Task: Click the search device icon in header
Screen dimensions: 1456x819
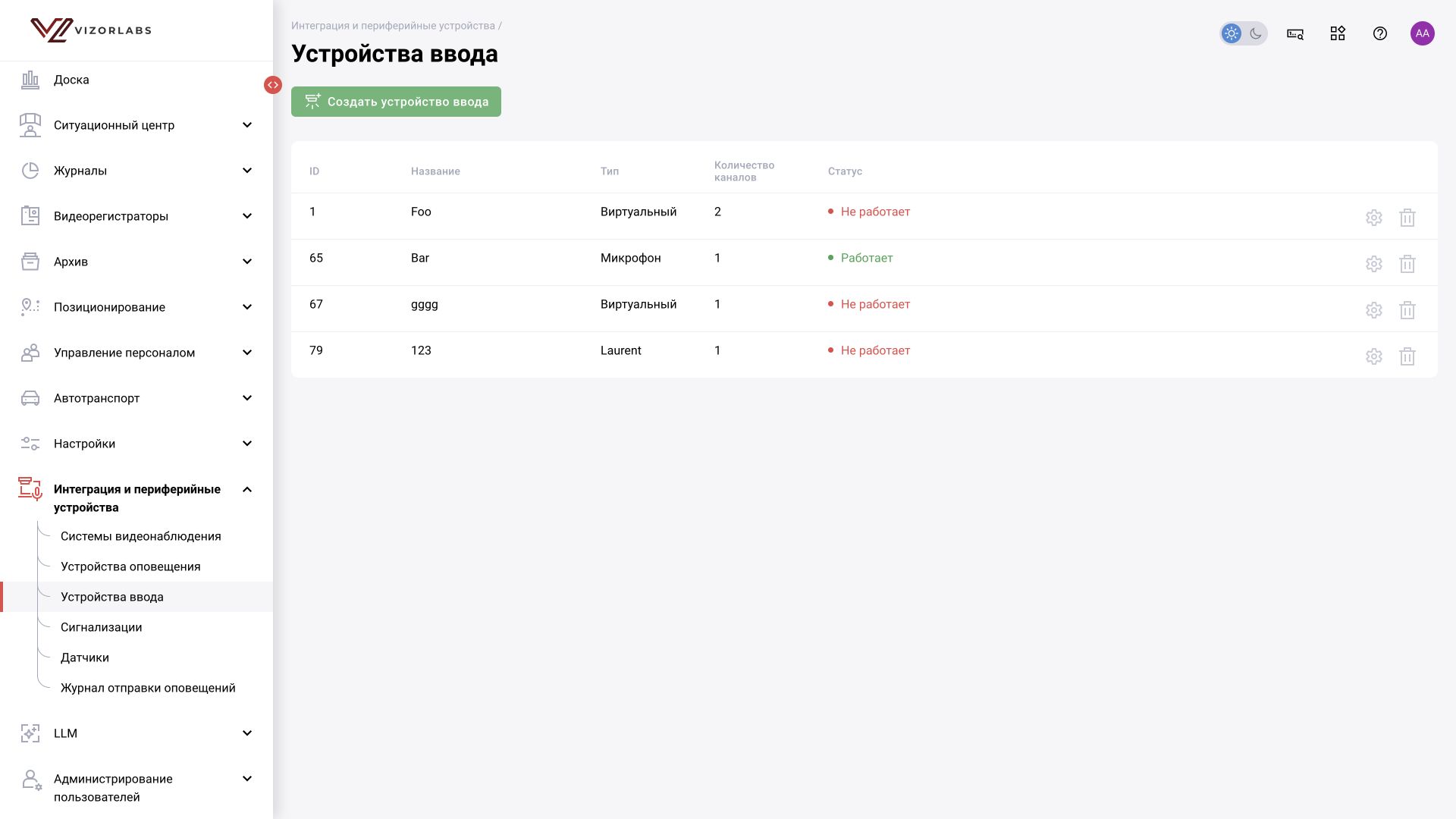Action: click(1295, 33)
